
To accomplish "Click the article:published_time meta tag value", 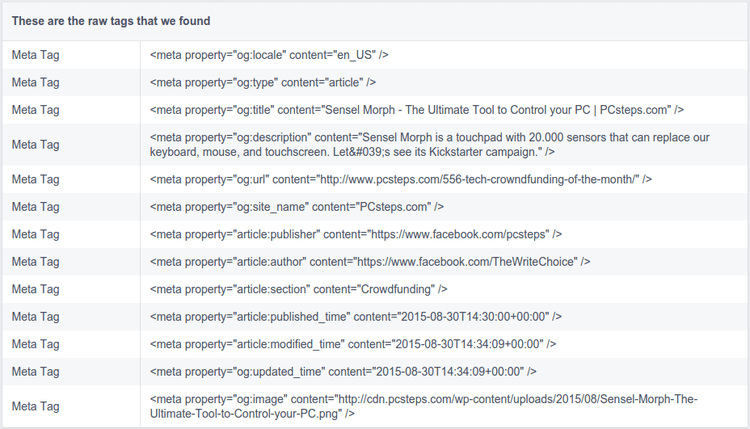I will coord(355,317).
